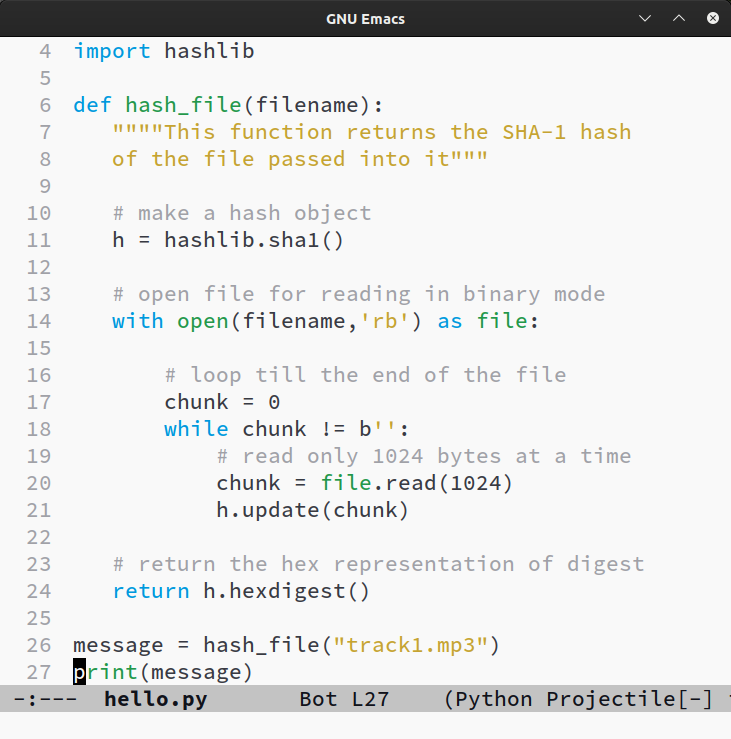Screen dimensions: 731x739
Task: Click the 'with' keyword on line 14
Action: (138, 321)
